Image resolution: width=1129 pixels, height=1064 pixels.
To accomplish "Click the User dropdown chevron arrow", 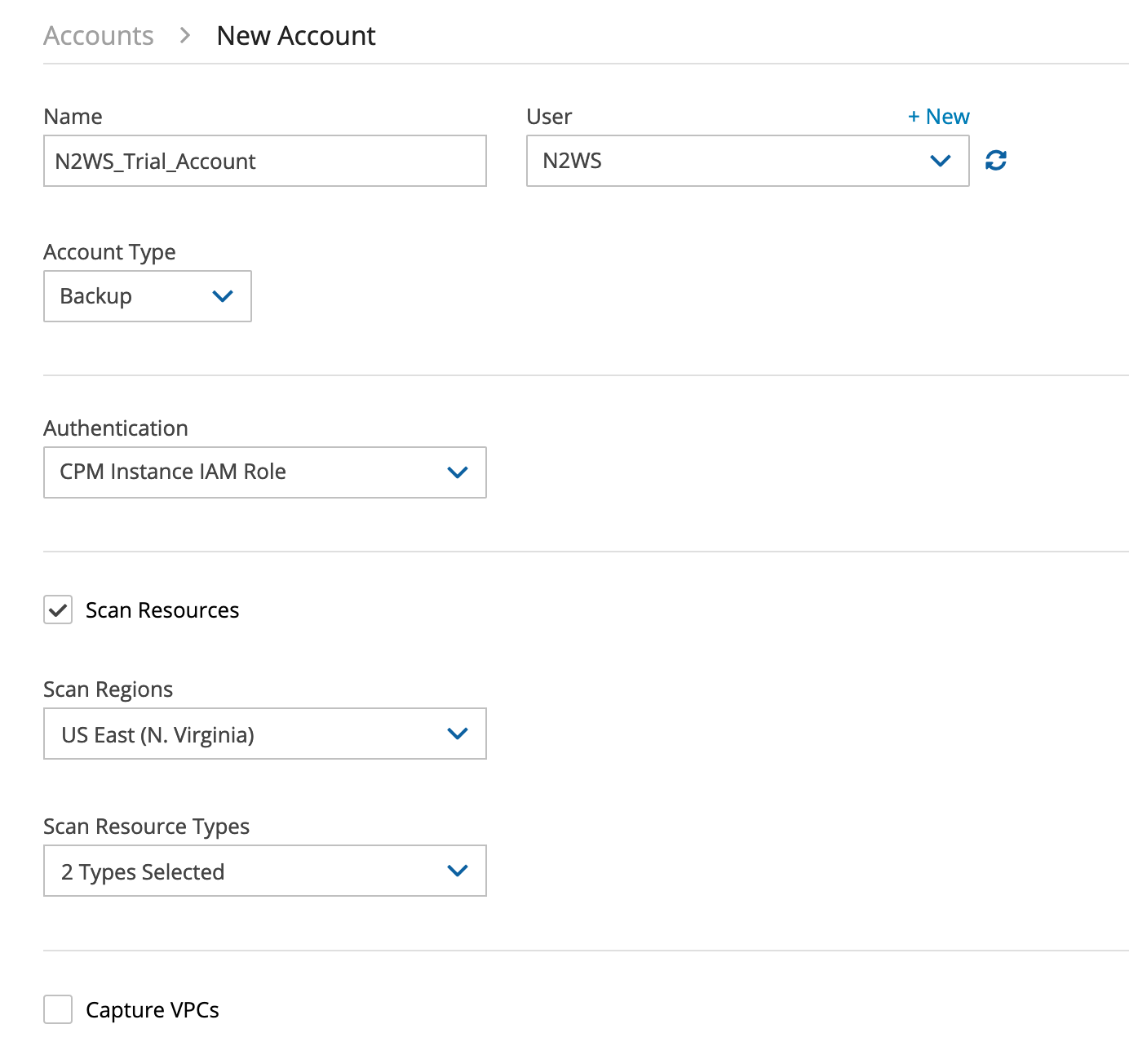I will (940, 161).
